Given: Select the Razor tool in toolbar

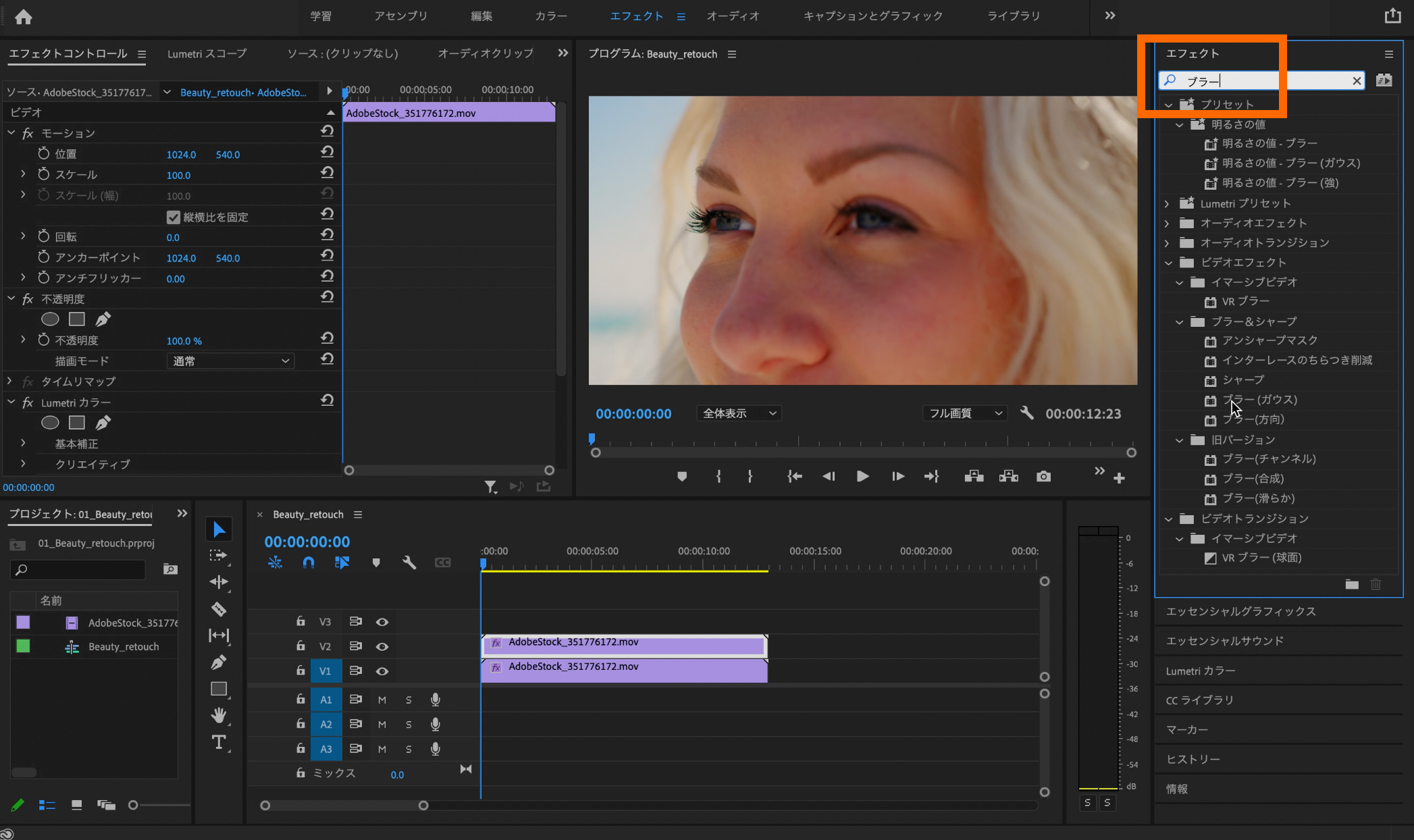Looking at the screenshot, I should [219, 609].
